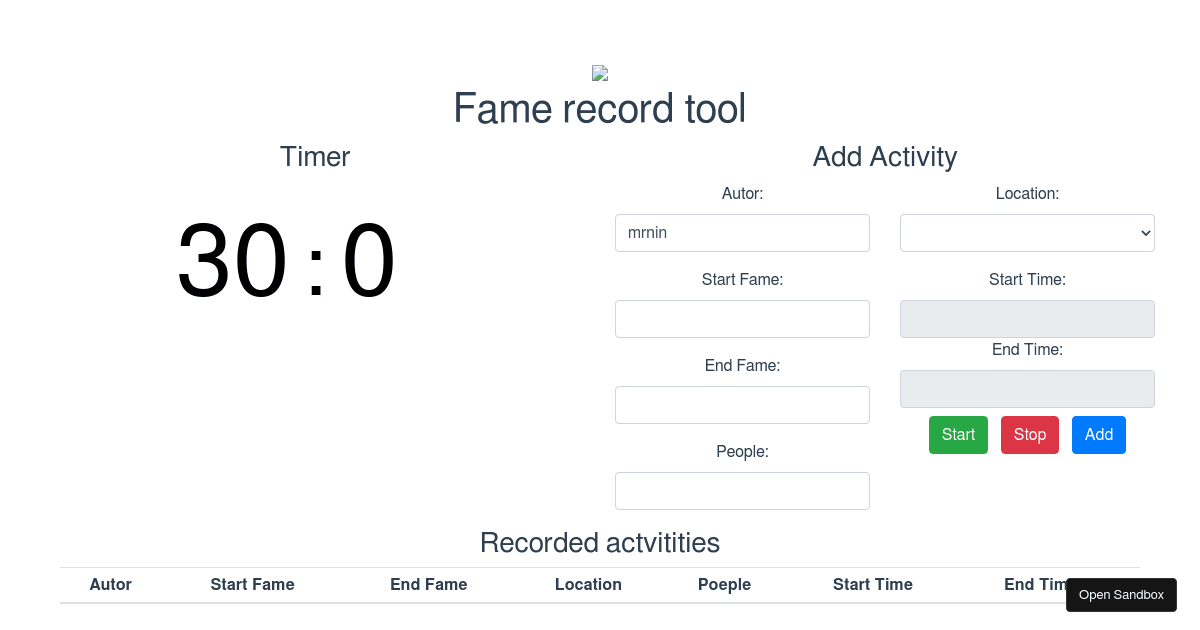Click the broken image icon above the title
This screenshot has height=630, width=1200.
point(599,72)
